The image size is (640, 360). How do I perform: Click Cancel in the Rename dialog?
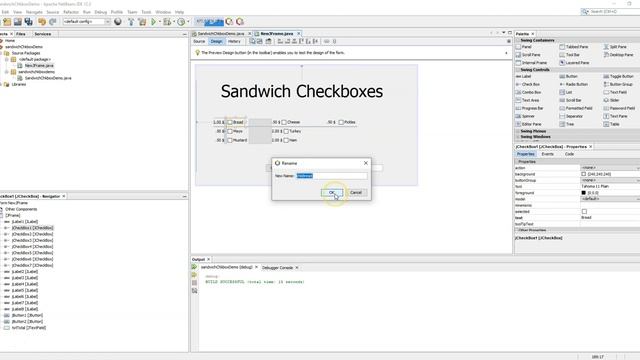(x=356, y=192)
